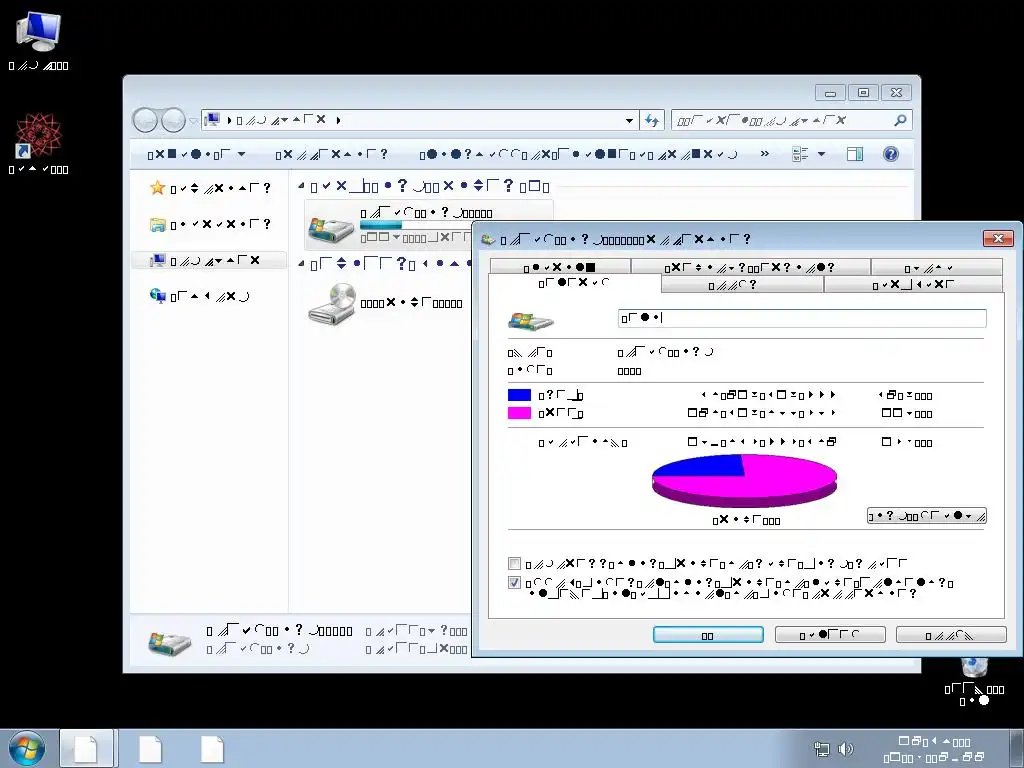Expand the toolbar overflow double-chevron
This screenshot has width=1024, height=768.
coord(765,153)
